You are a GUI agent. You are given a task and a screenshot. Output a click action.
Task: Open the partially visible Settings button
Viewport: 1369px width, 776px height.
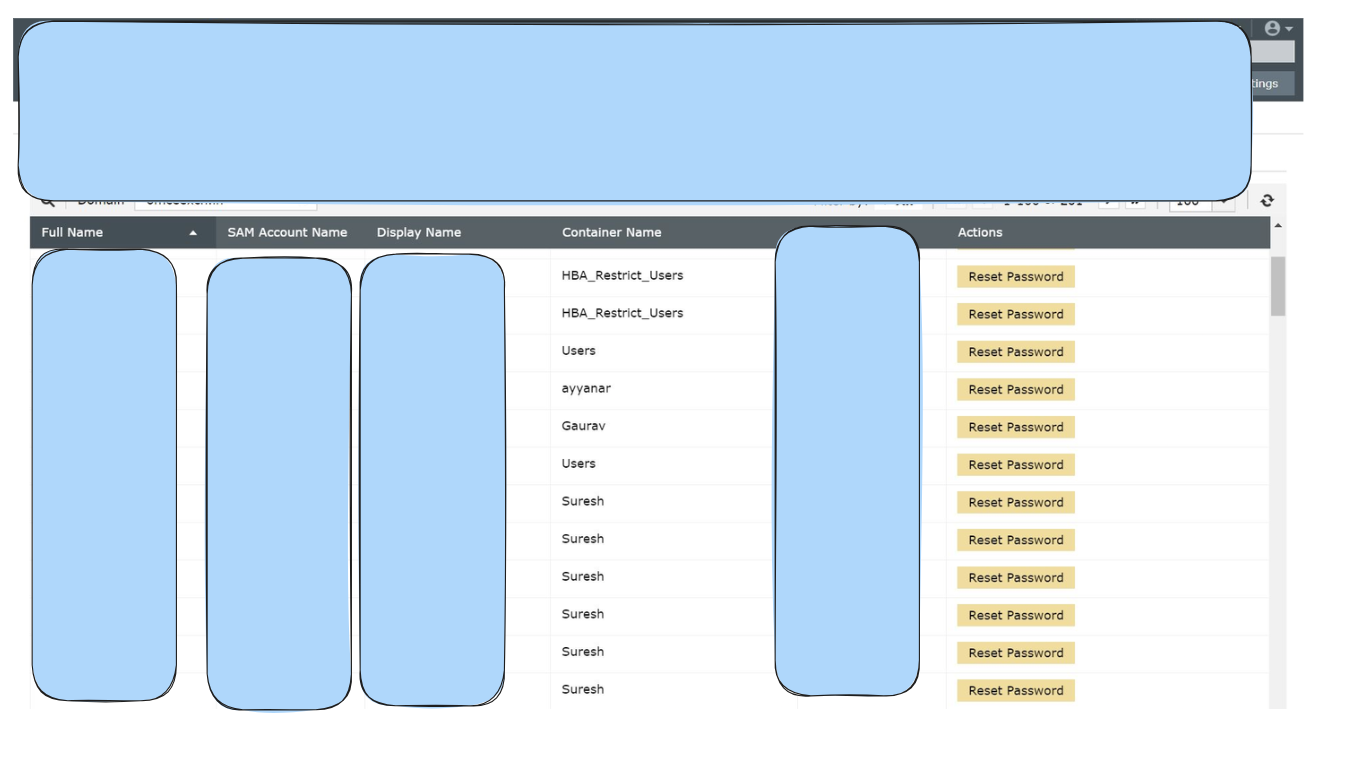coord(1272,84)
